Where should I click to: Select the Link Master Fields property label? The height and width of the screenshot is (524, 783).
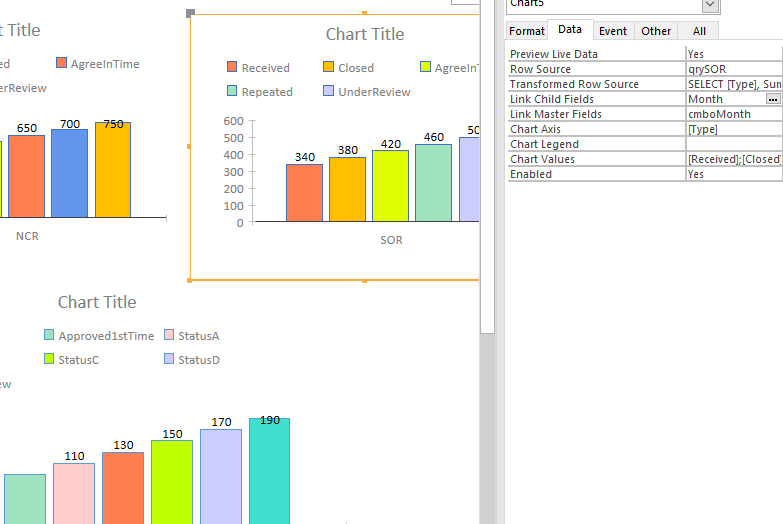coord(555,114)
